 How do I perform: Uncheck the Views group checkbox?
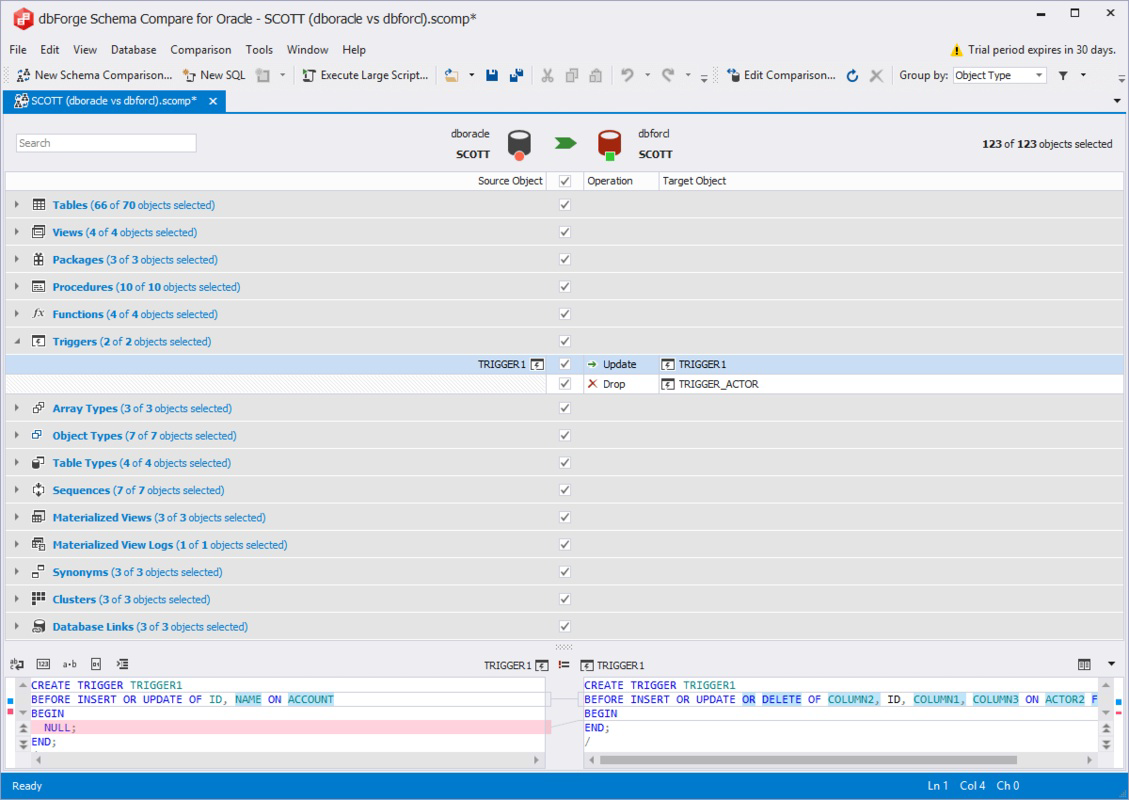tap(564, 232)
